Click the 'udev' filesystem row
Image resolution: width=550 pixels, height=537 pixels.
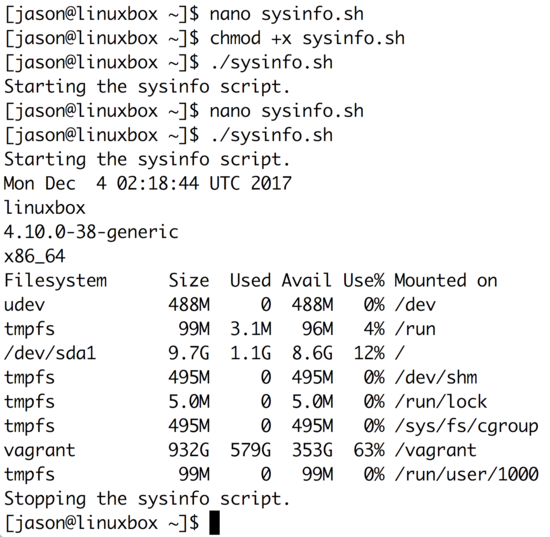220,305
